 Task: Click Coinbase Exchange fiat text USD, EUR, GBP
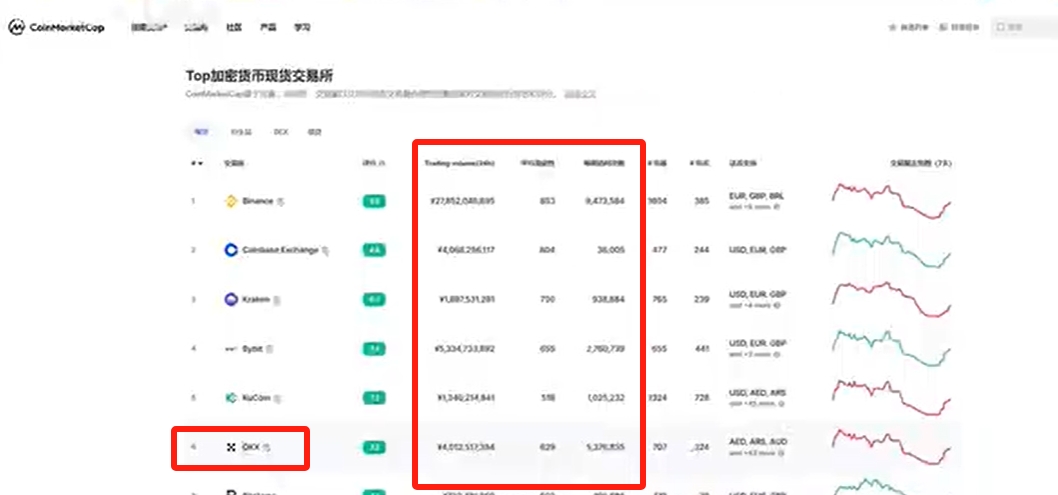pyautogui.click(x=758, y=250)
